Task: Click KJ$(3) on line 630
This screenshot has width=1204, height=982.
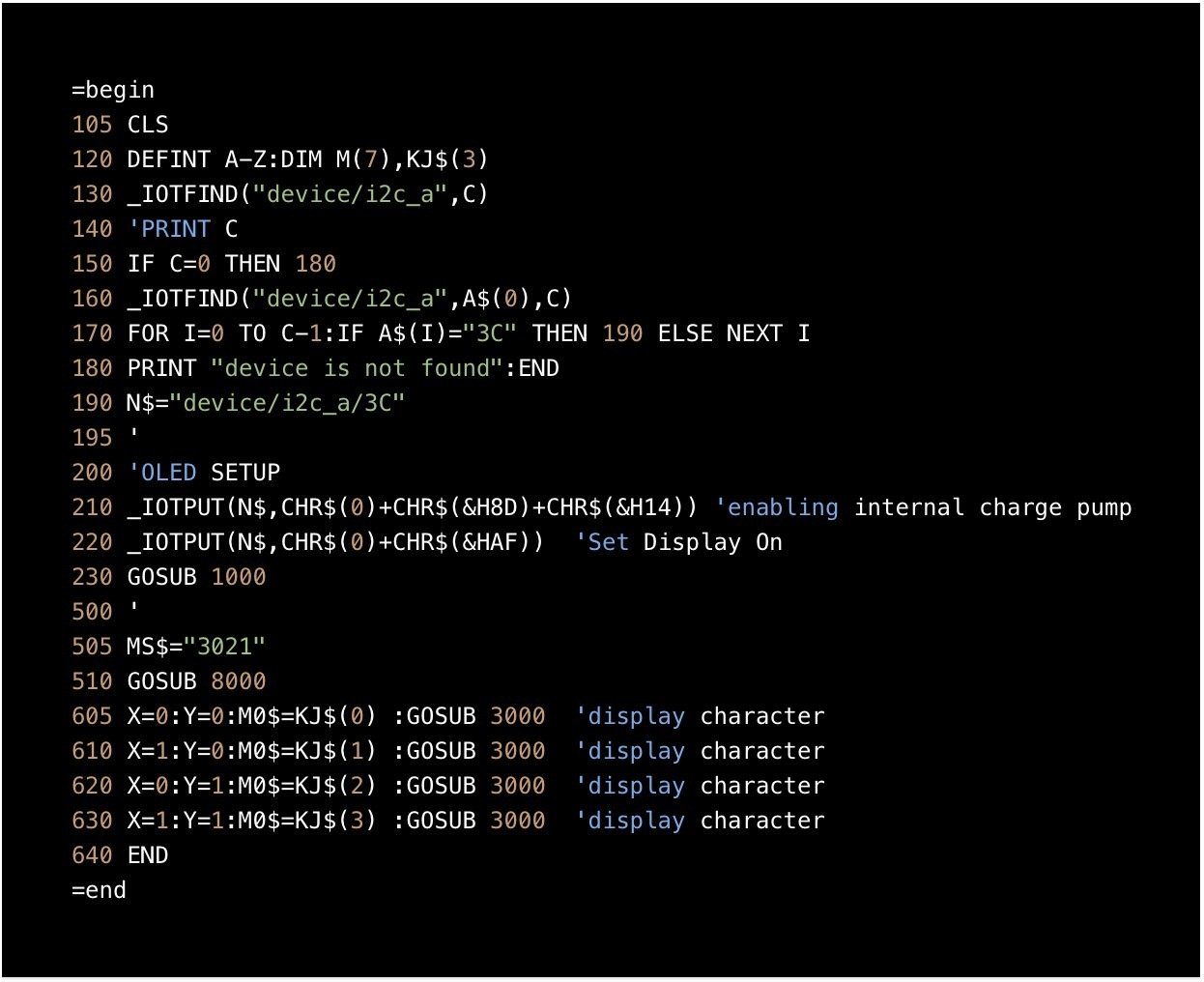Action: click(x=335, y=821)
